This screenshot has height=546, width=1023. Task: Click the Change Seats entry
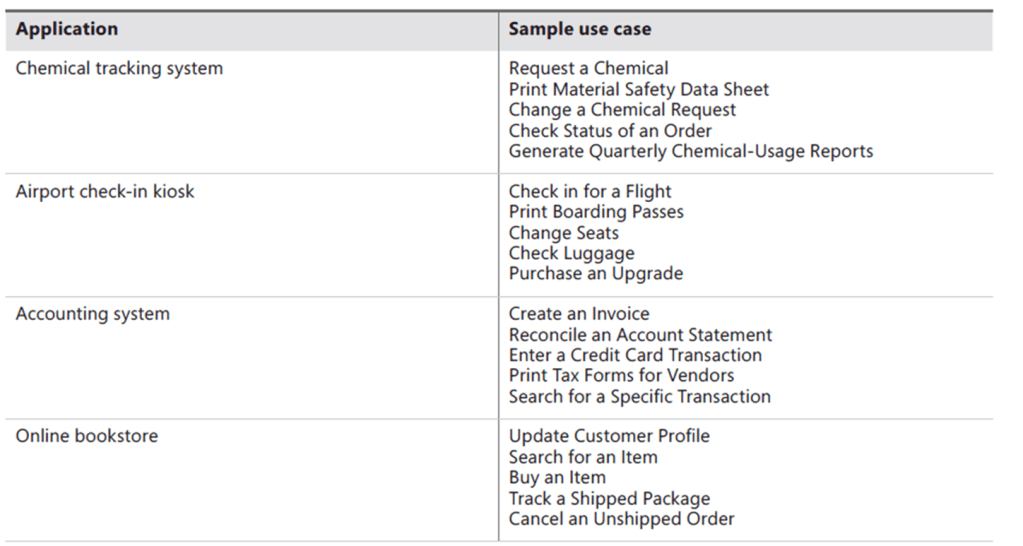point(563,233)
